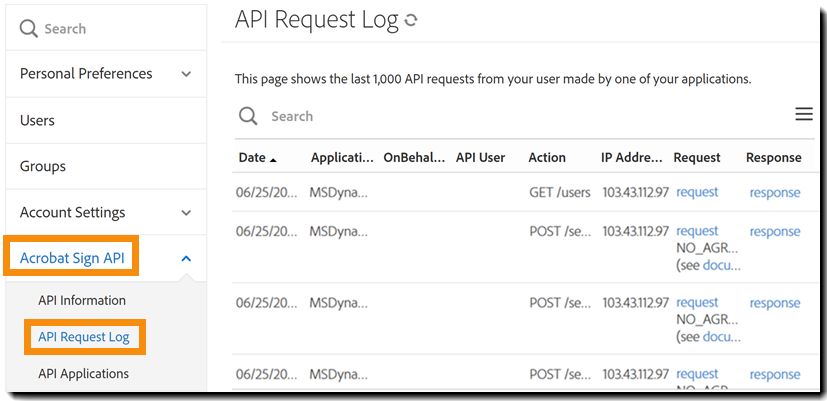Click the Request column header

(697, 158)
